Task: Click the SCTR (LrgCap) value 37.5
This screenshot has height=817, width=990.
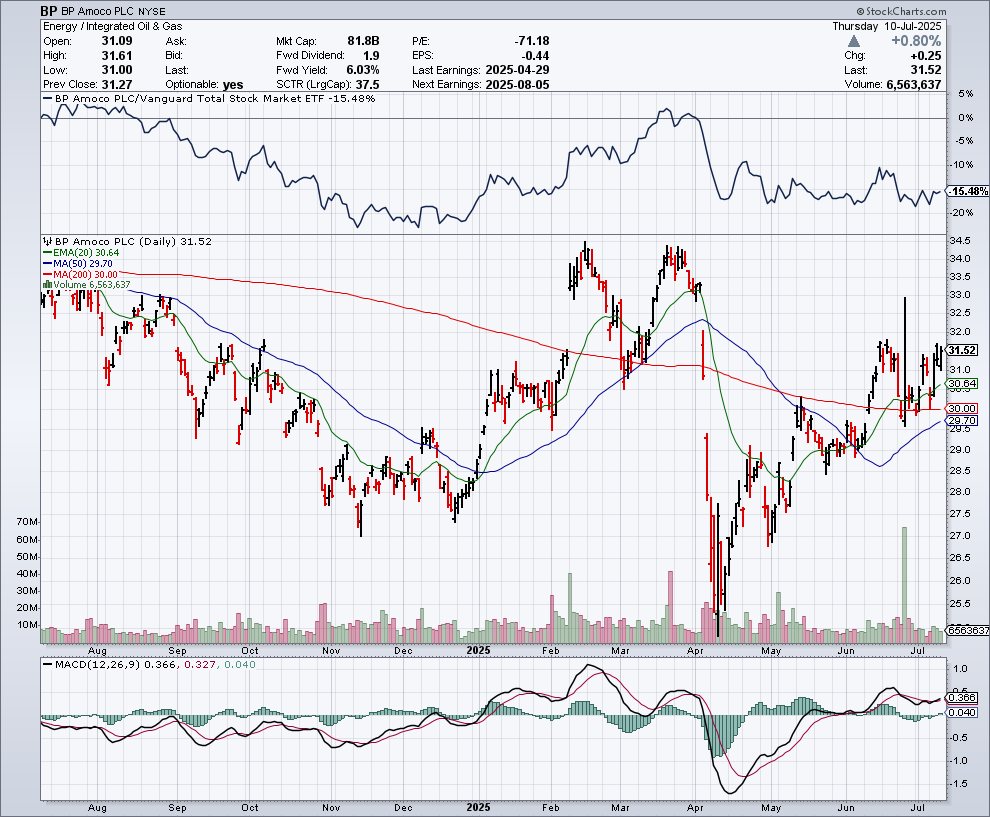Action: pos(367,85)
